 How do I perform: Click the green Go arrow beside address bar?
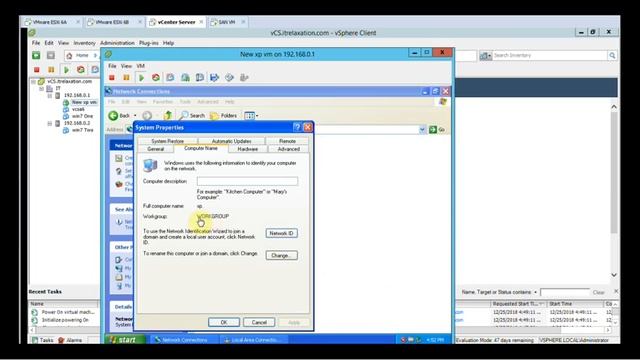(x=433, y=129)
